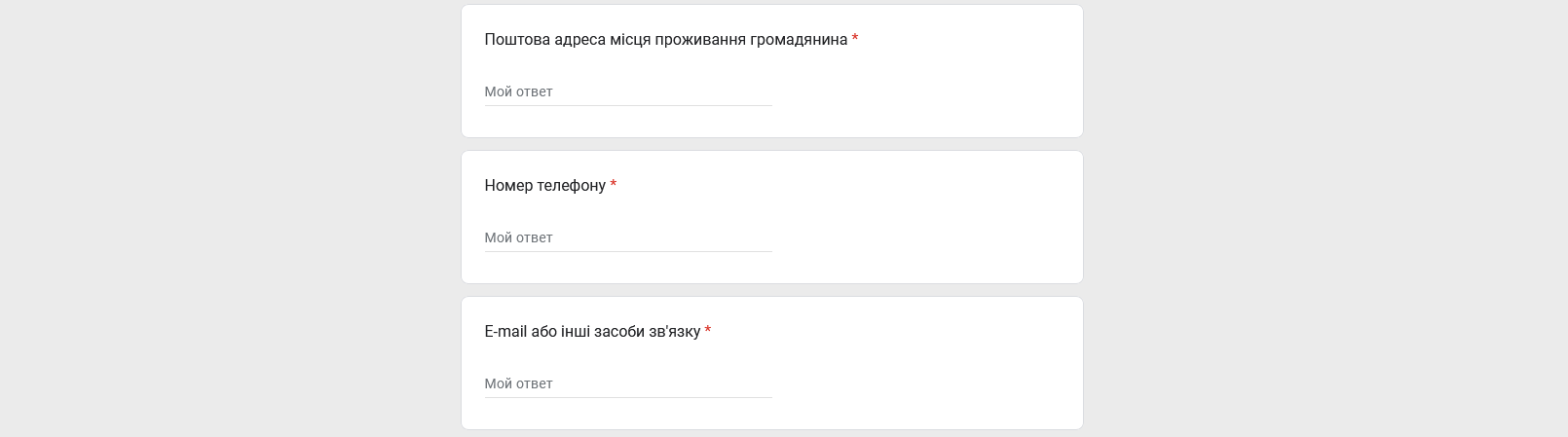
Task: Click the red asterisk after the E-mail question
Action: coord(708,331)
